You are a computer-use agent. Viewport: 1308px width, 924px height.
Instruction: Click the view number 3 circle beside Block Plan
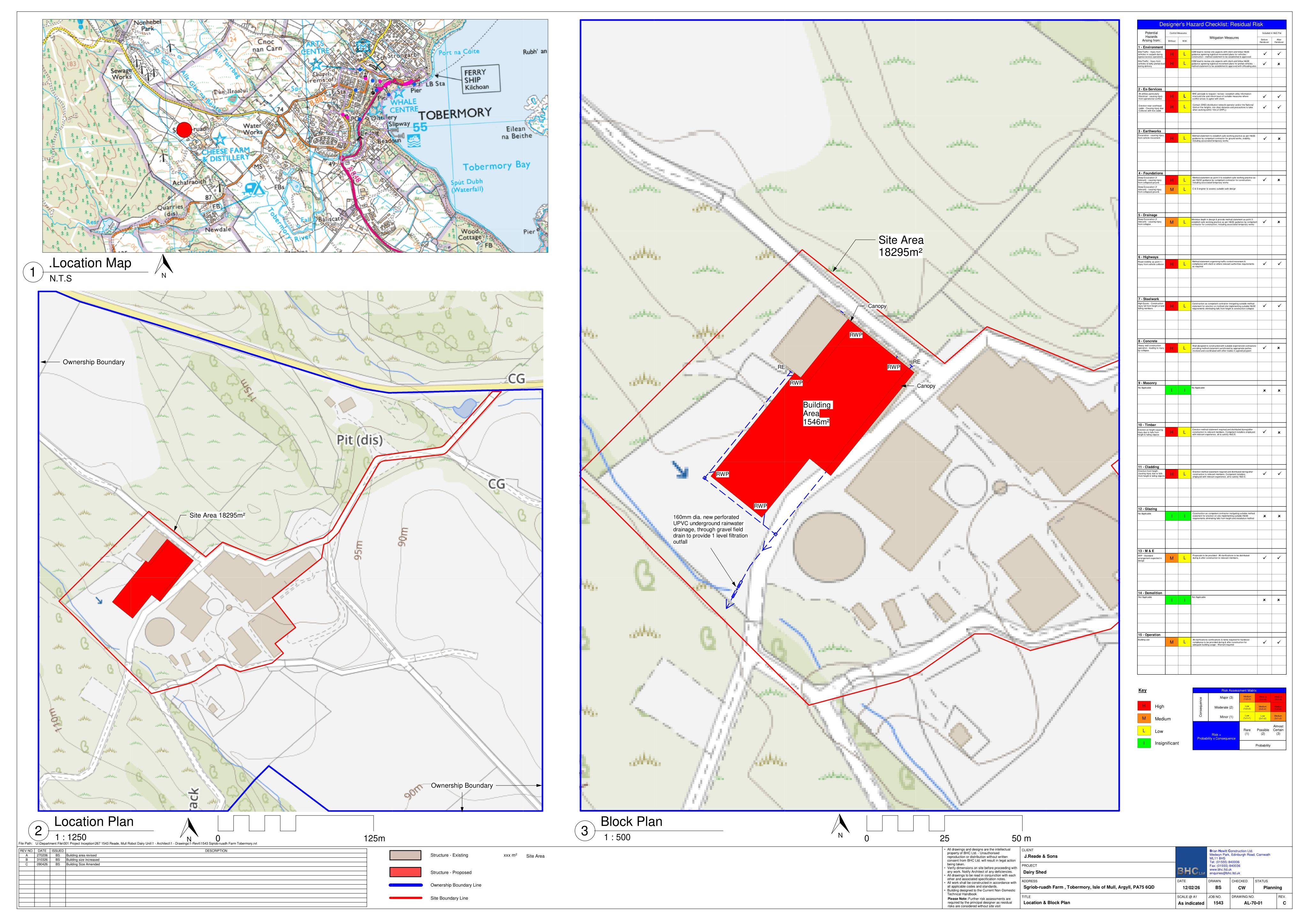pos(584,831)
